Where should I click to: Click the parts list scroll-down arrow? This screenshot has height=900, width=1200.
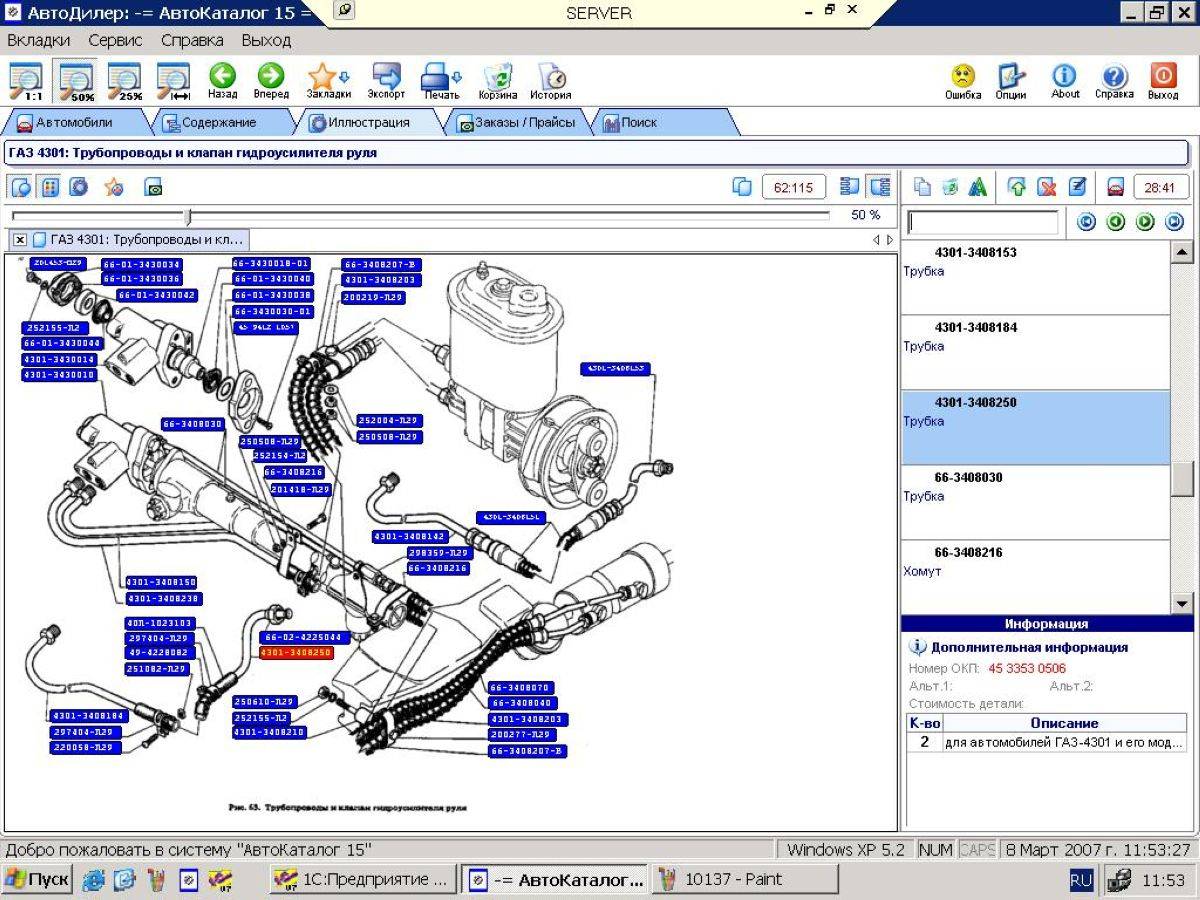pyautogui.click(x=1183, y=604)
